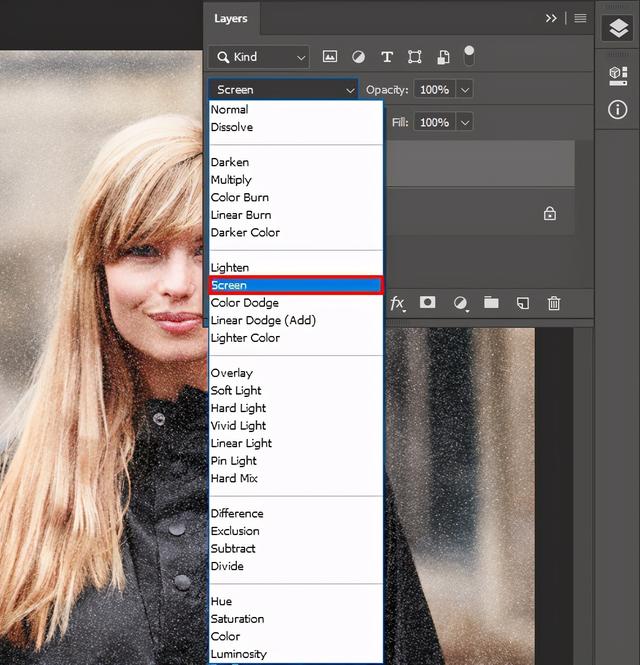640x665 pixels.
Task: Collapse panel with double-arrow icon
Action: [x=551, y=18]
